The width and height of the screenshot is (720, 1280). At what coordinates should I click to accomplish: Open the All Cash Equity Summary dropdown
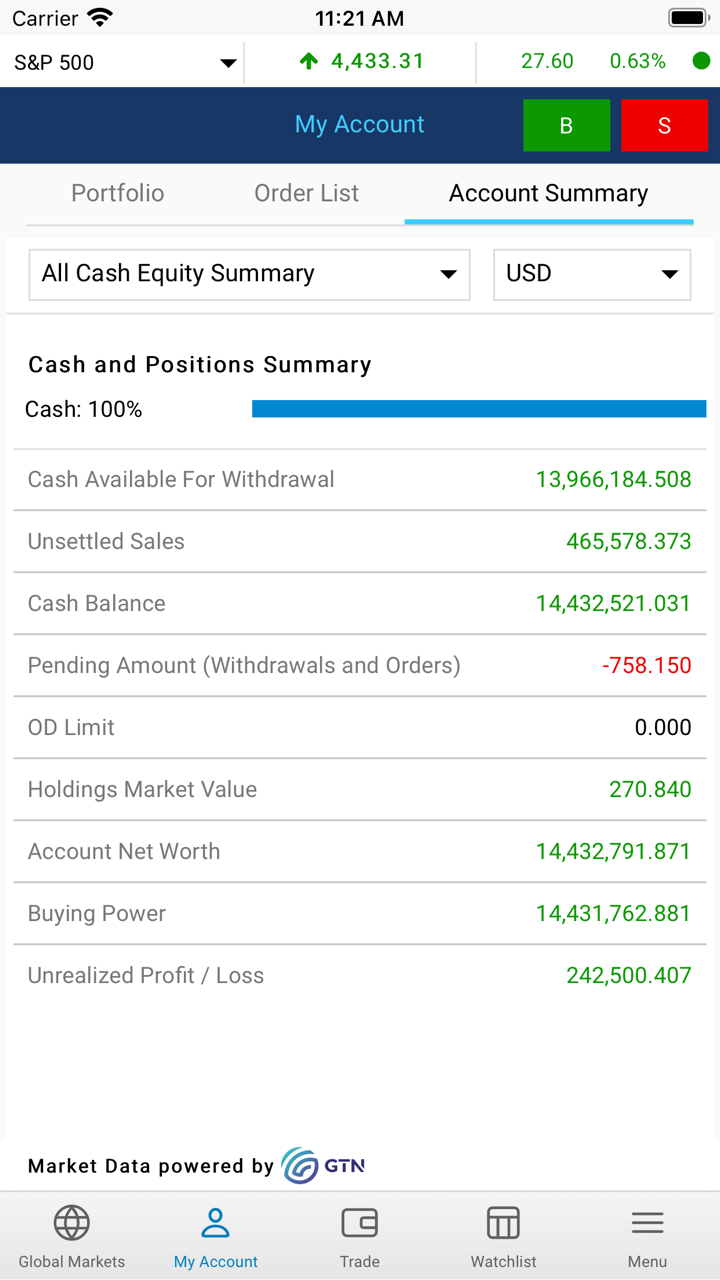[x=249, y=274]
